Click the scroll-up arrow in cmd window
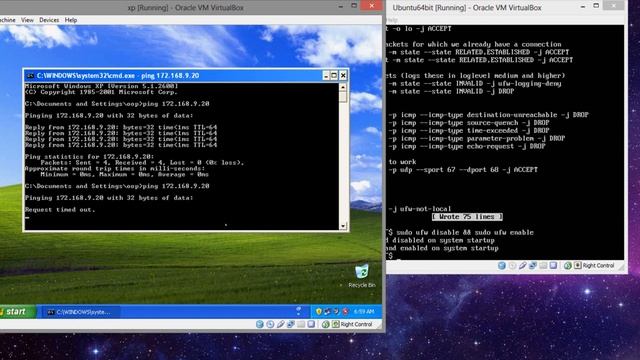Image resolution: width=640 pixels, height=360 pixels. pos(343,87)
